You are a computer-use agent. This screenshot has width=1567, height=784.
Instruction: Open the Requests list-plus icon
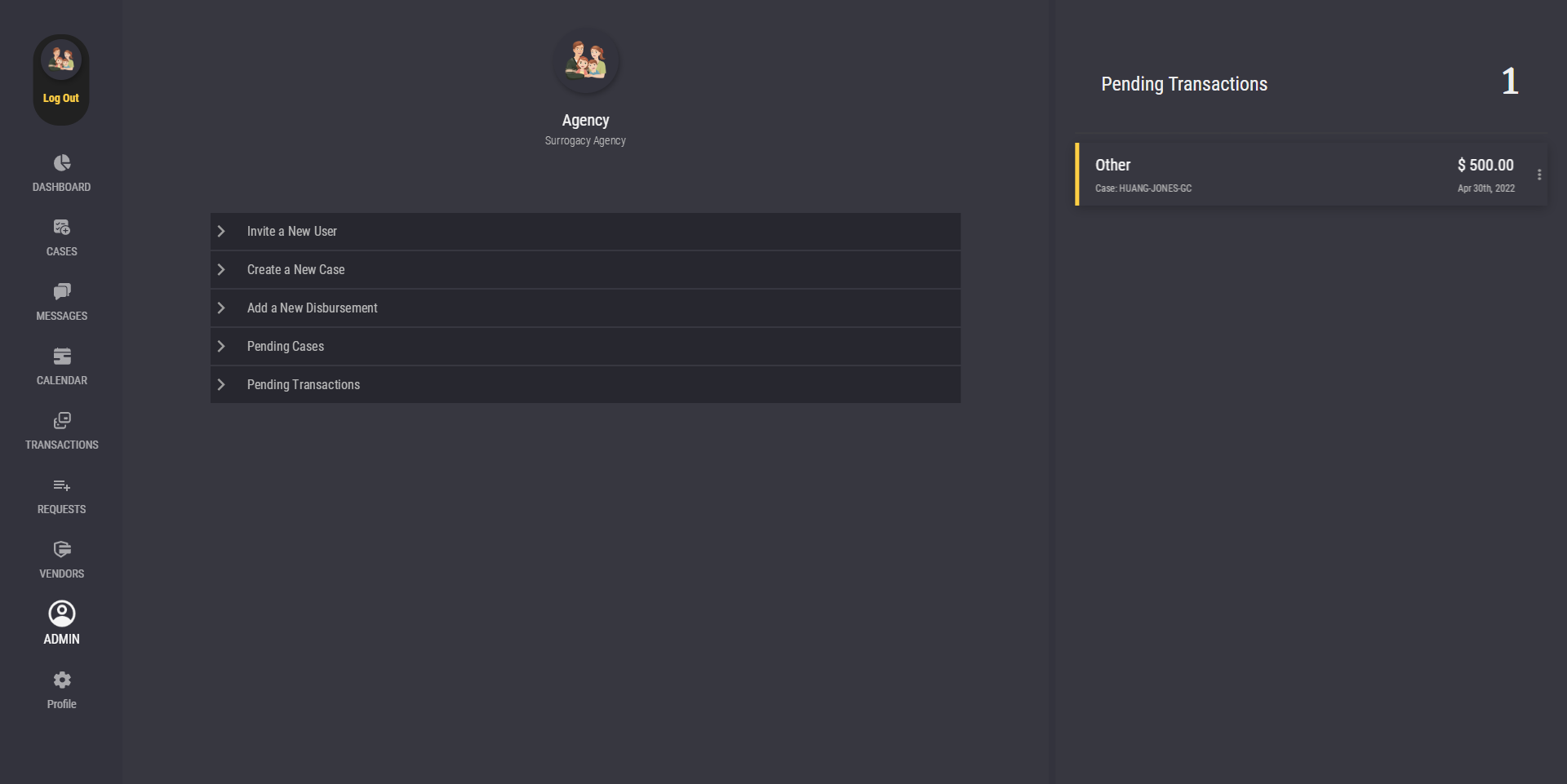[62, 485]
